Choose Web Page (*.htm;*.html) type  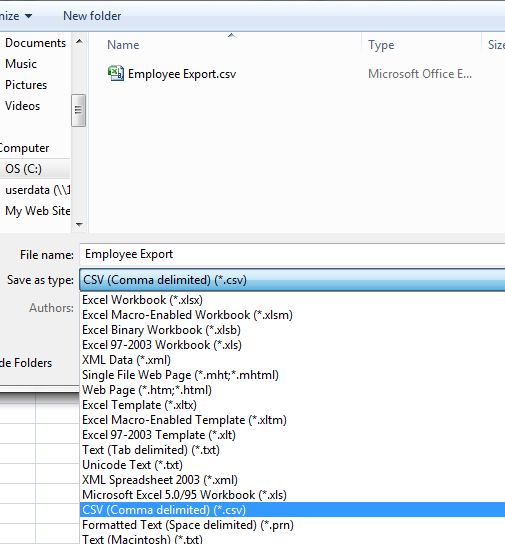click(292, 390)
